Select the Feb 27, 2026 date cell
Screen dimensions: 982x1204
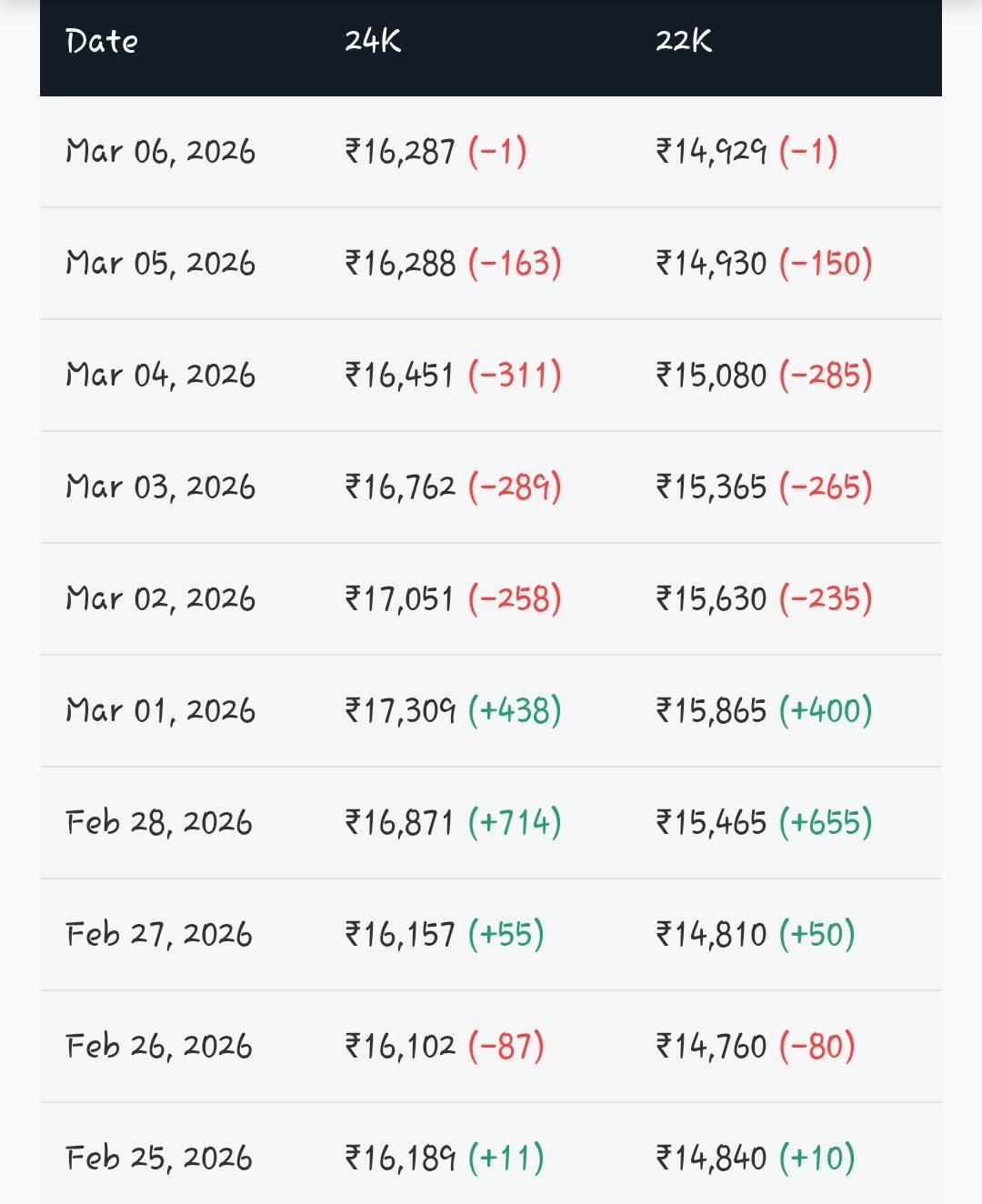tap(159, 934)
